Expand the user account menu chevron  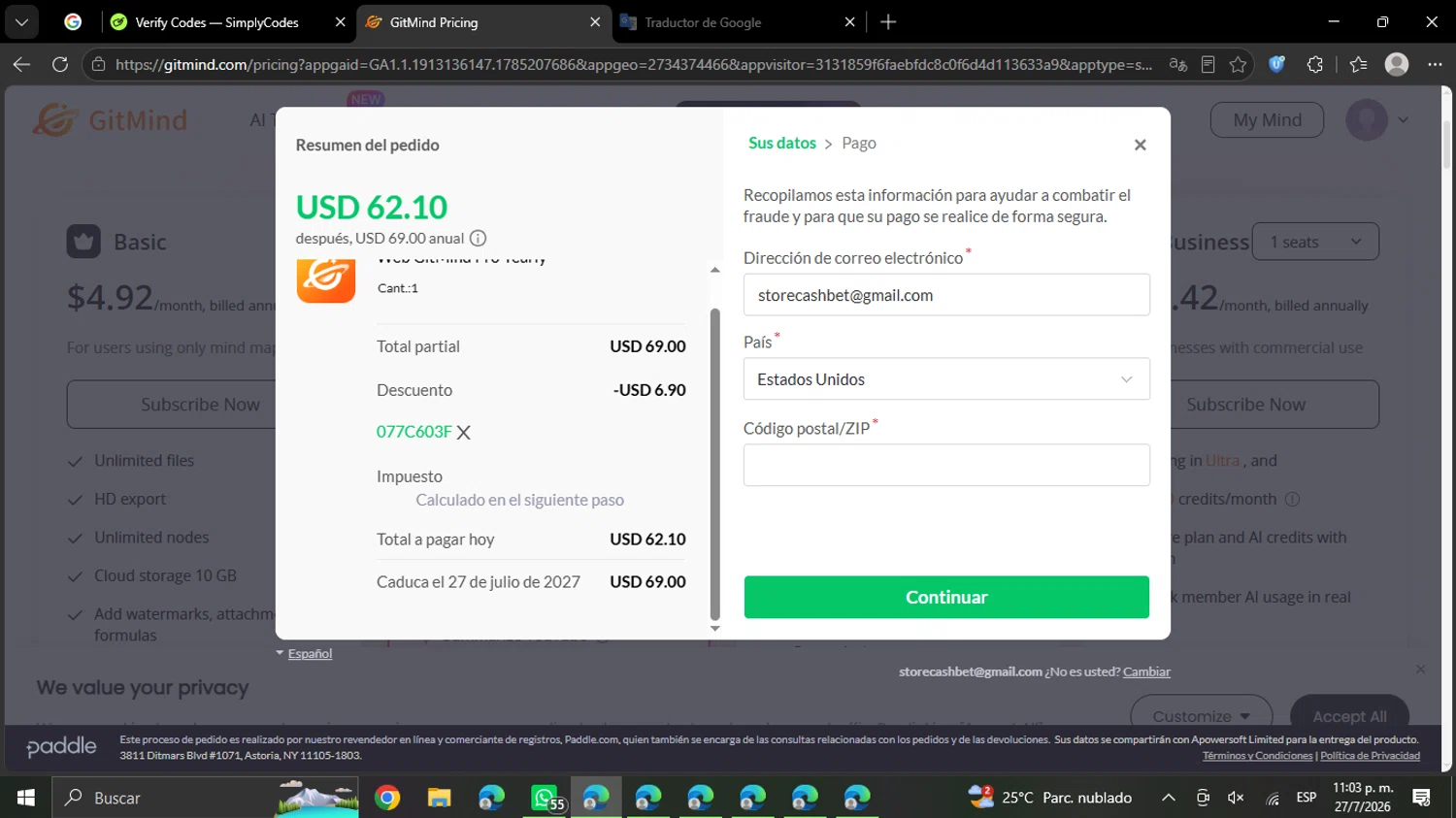pyautogui.click(x=1403, y=120)
